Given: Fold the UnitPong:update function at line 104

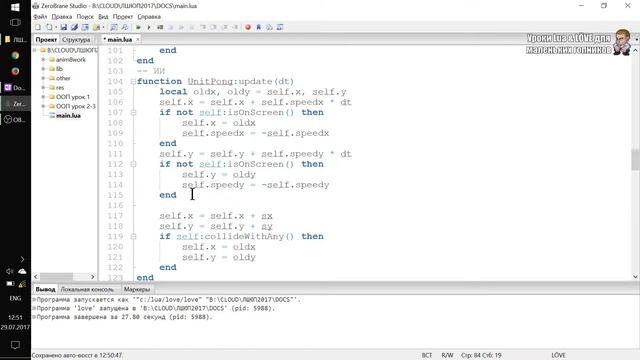Looking at the screenshot, I should pos(133,82).
